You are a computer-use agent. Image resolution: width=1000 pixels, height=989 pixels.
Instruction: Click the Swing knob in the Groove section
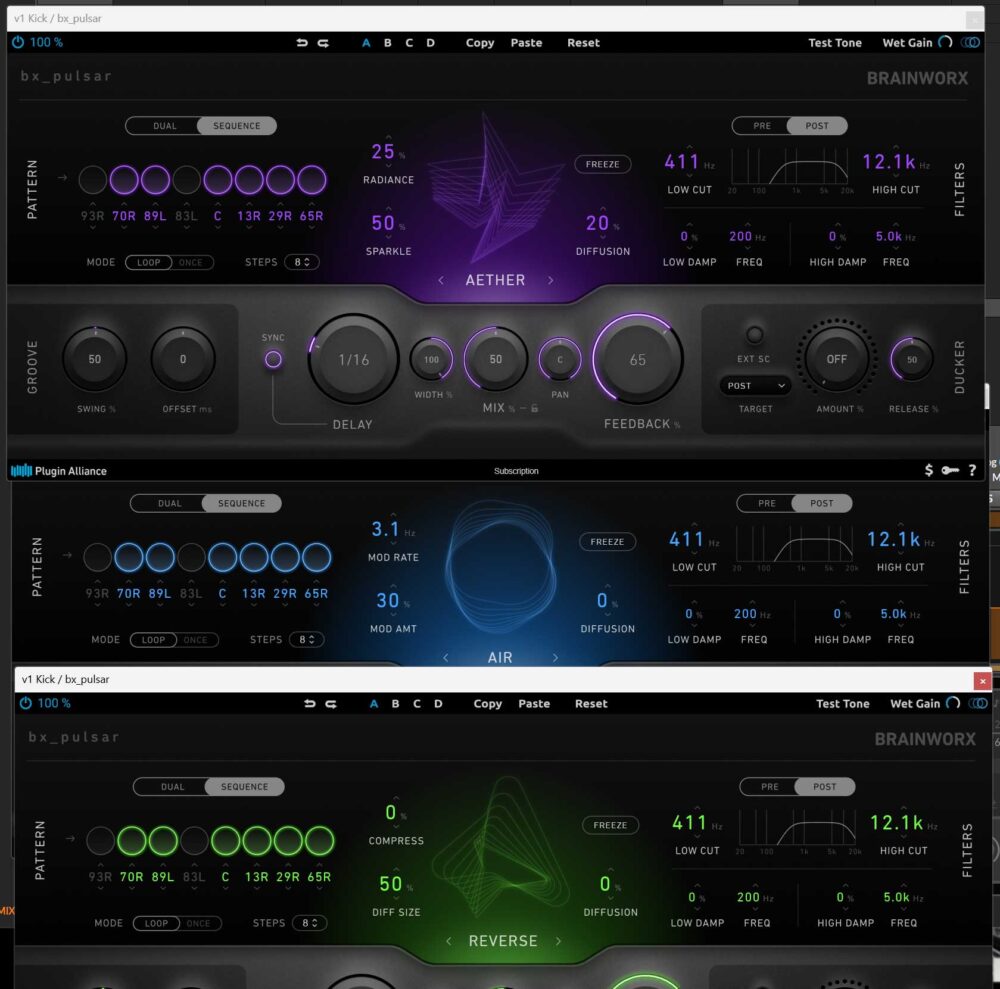coord(94,359)
